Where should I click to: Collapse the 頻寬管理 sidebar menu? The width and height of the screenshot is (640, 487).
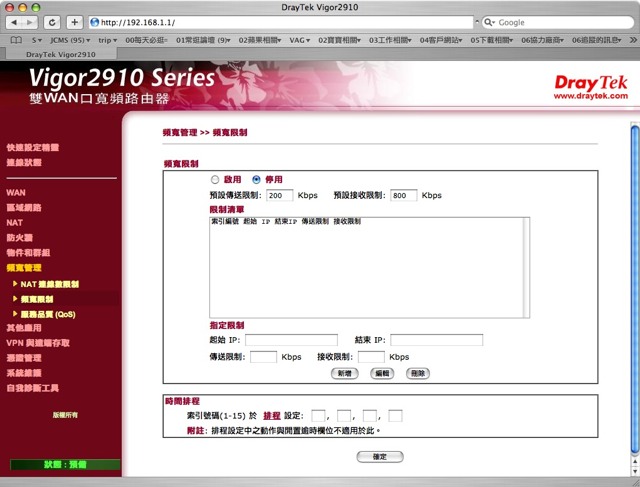point(24,268)
